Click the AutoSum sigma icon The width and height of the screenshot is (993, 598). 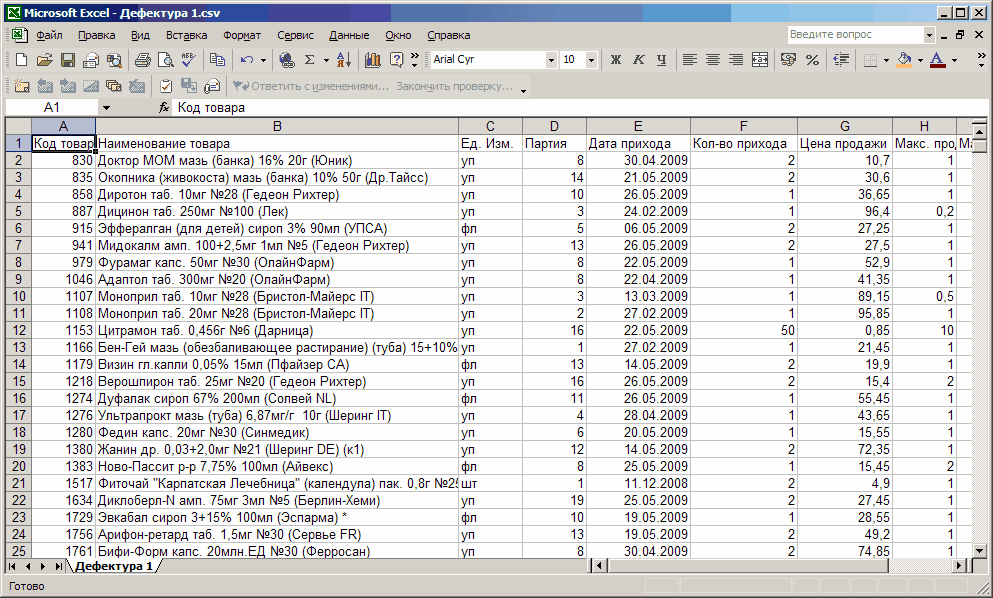tap(310, 60)
